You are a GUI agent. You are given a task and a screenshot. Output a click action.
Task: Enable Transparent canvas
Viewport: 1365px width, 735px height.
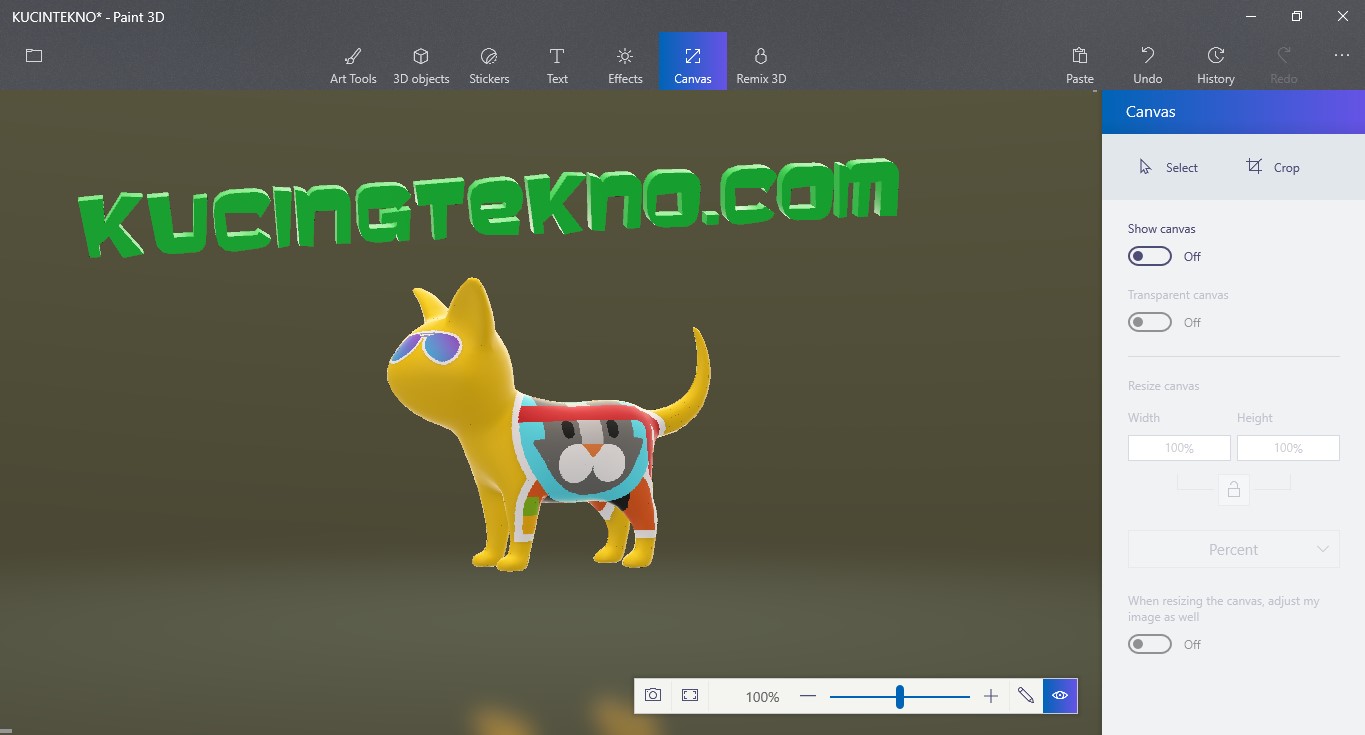1148,322
